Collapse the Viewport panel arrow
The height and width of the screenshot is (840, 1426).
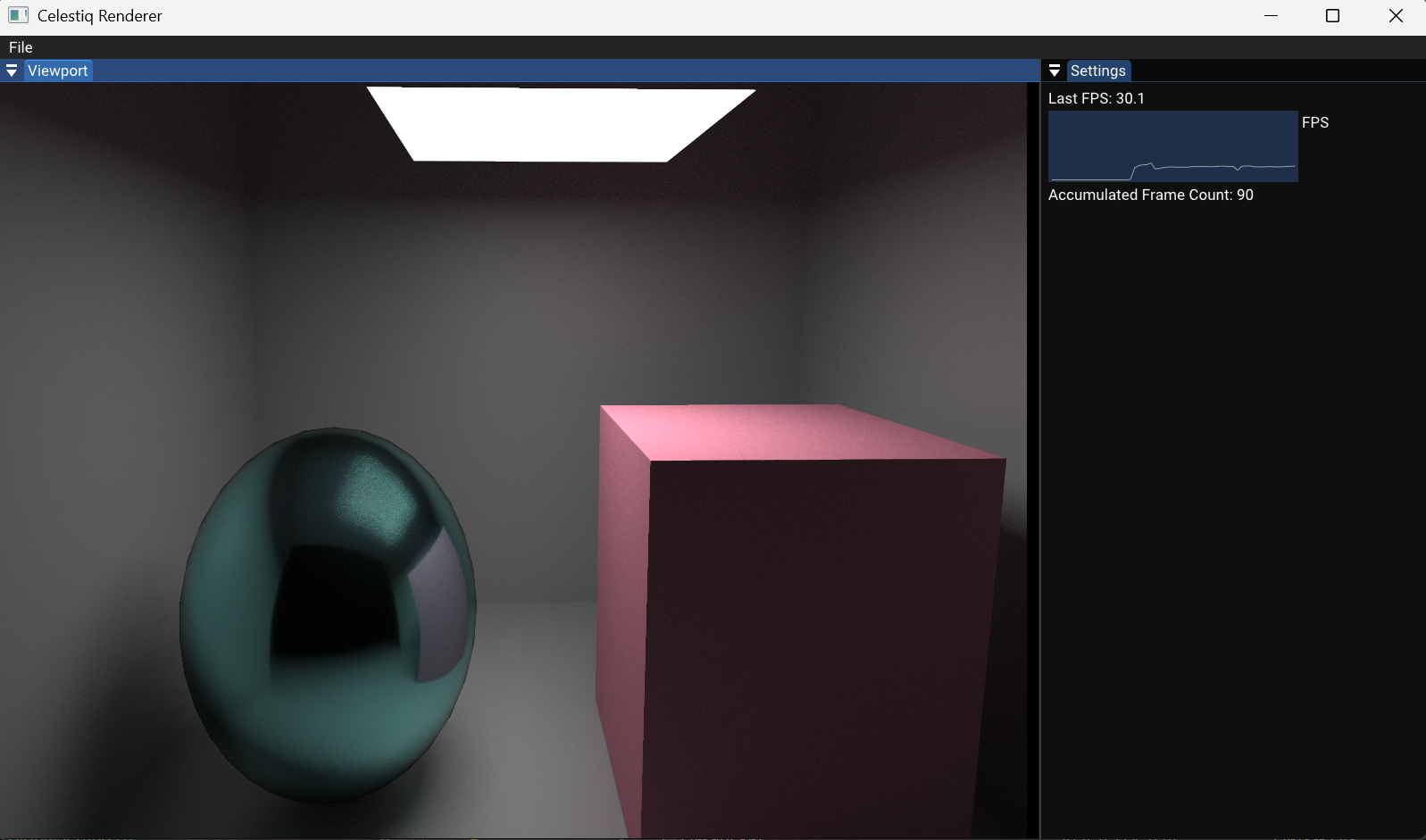(x=12, y=71)
